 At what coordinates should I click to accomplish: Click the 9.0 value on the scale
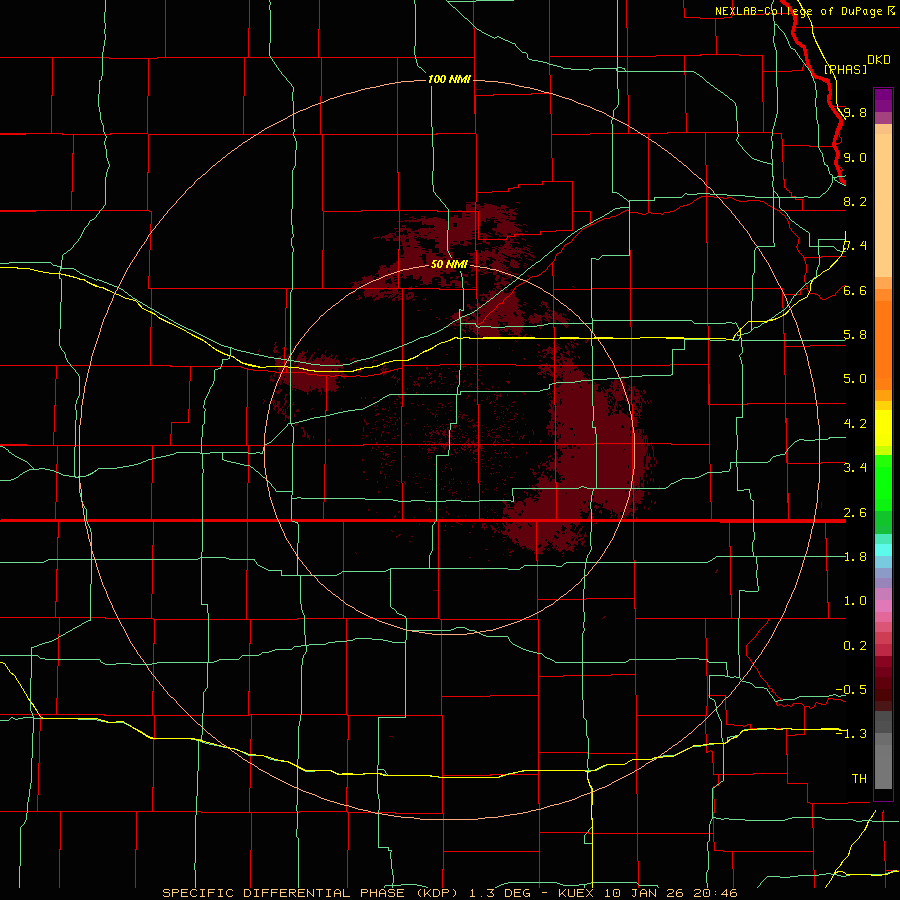pos(855,157)
